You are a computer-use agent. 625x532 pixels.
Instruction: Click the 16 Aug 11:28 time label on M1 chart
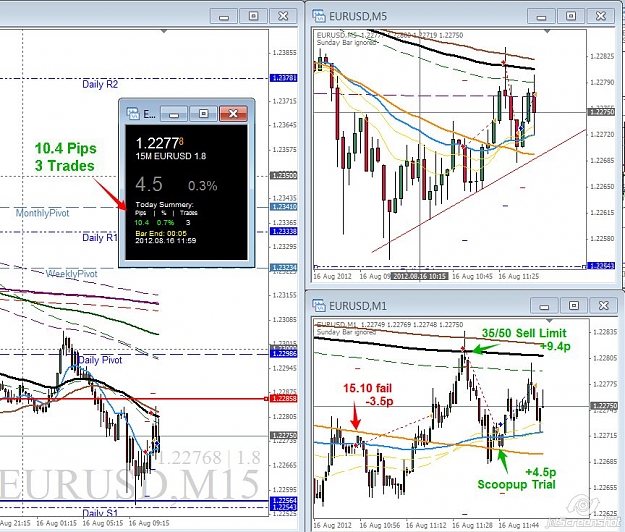pyautogui.click(x=472, y=525)
